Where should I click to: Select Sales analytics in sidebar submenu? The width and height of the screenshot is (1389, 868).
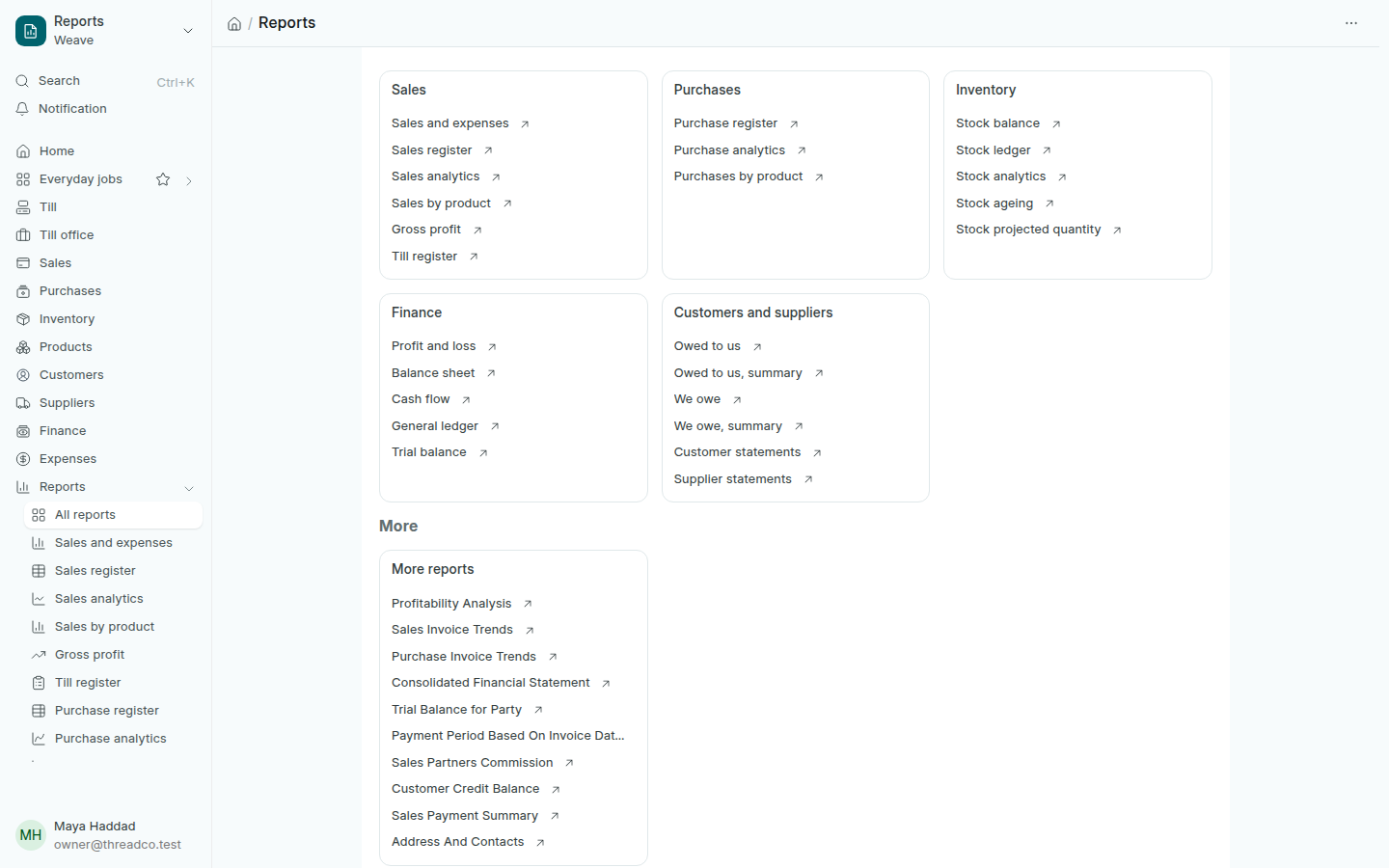tap(113, 599)
